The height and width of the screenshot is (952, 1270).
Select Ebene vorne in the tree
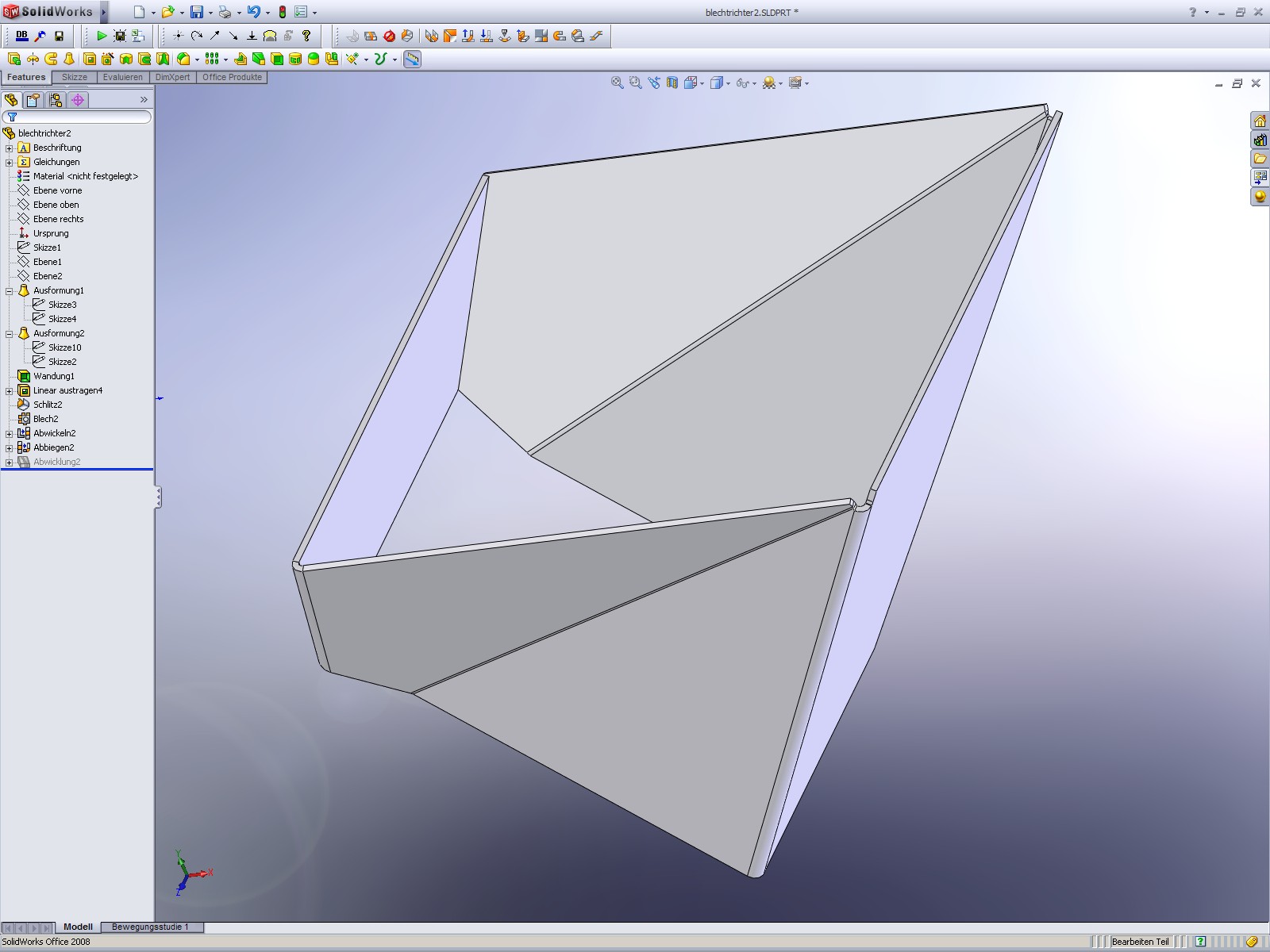tap(57, 190)
